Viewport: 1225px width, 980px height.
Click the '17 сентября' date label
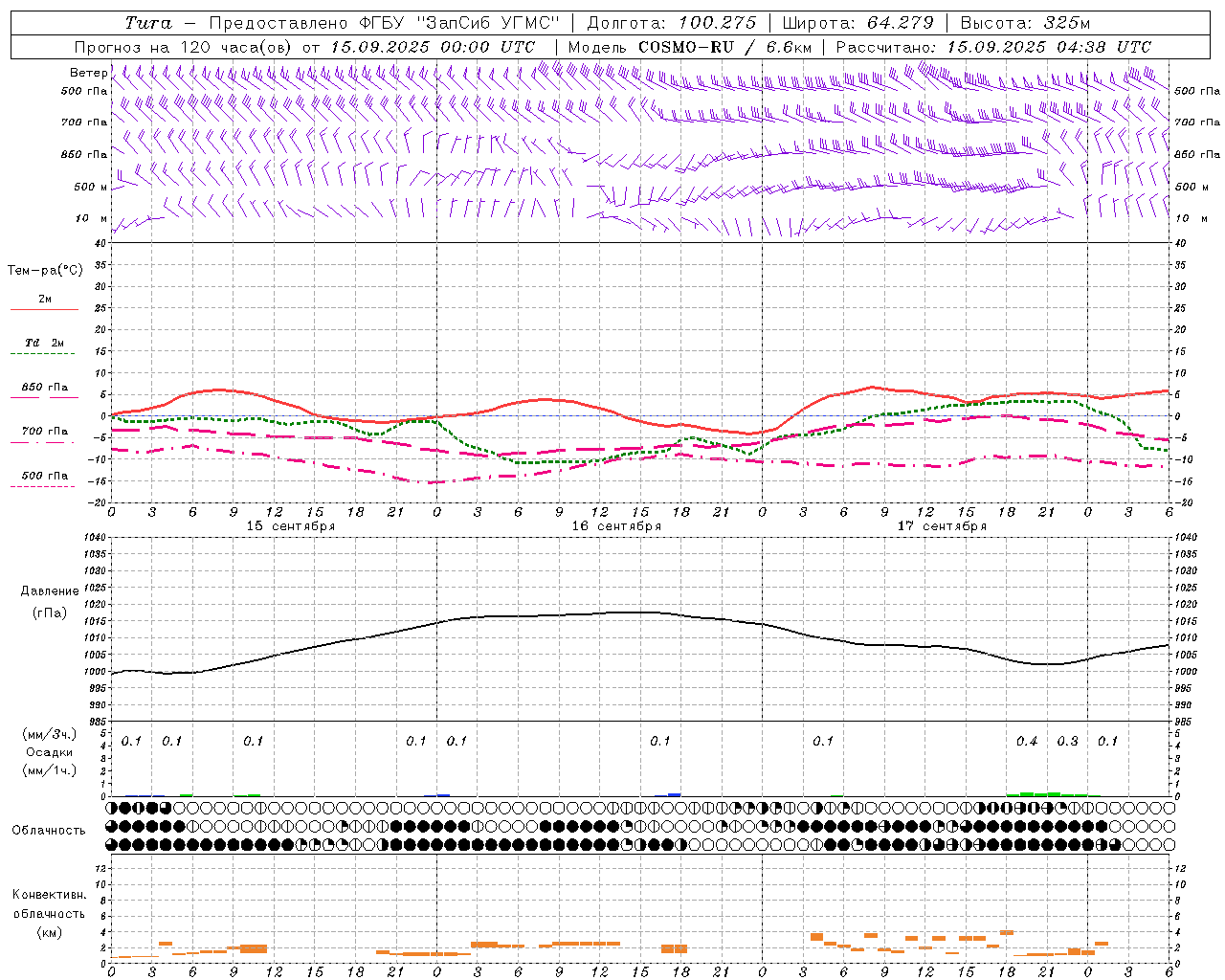pyautogui.click(x=942, y=526)
